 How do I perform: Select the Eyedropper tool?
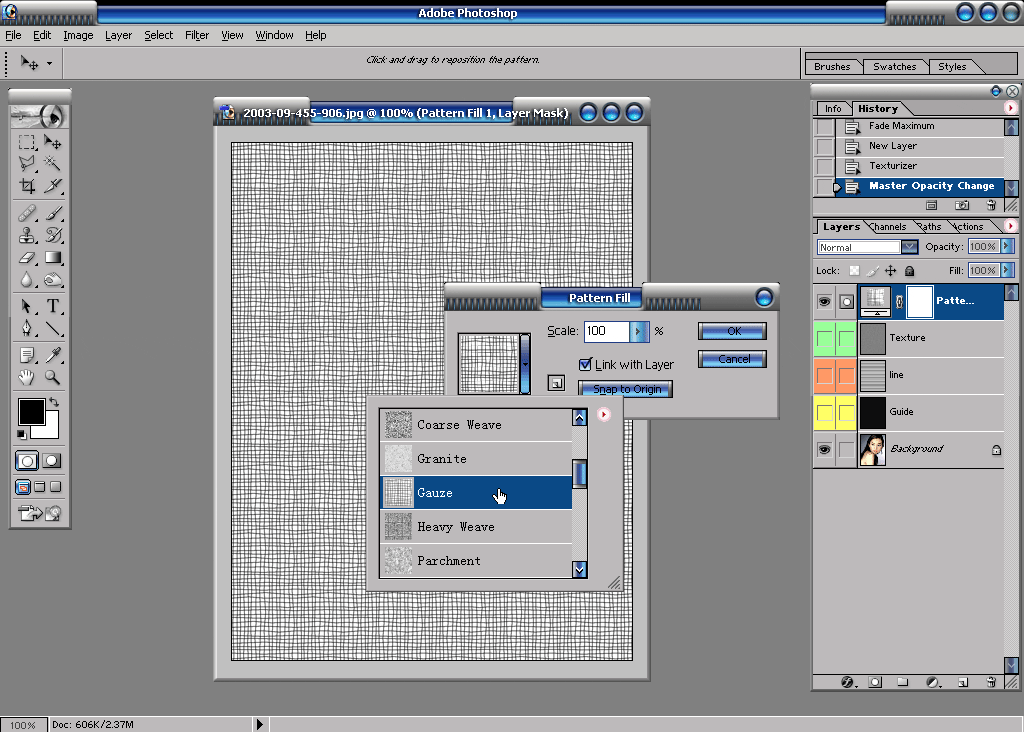point(52,355)
